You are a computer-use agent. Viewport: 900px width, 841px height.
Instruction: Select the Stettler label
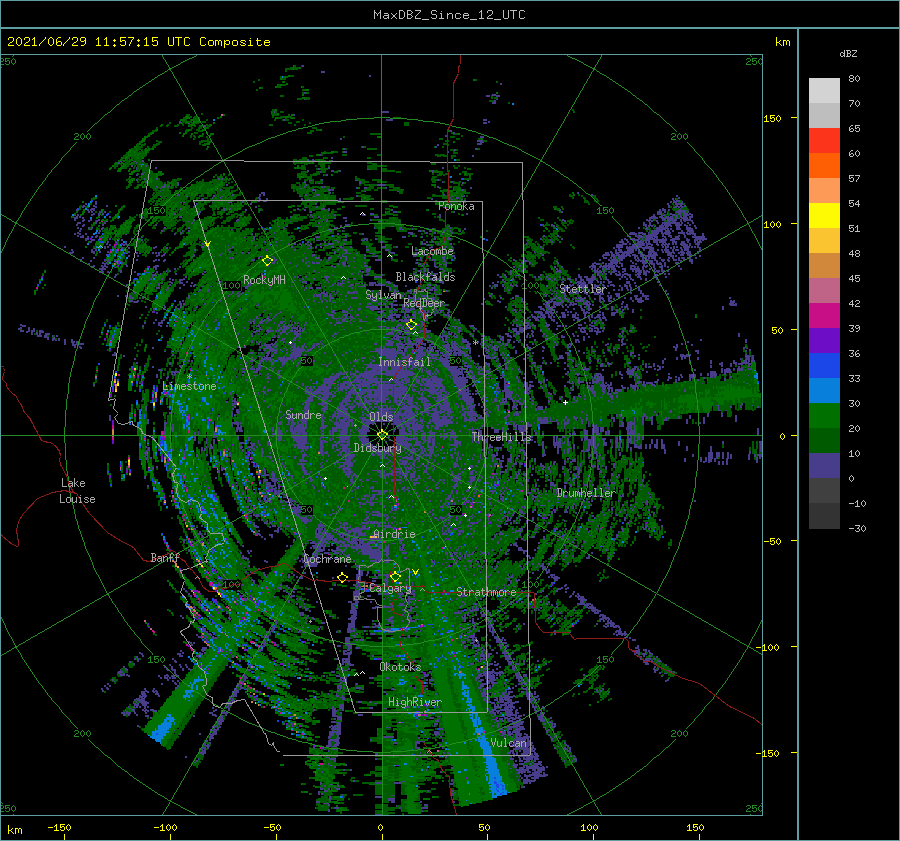coord(583,289)
